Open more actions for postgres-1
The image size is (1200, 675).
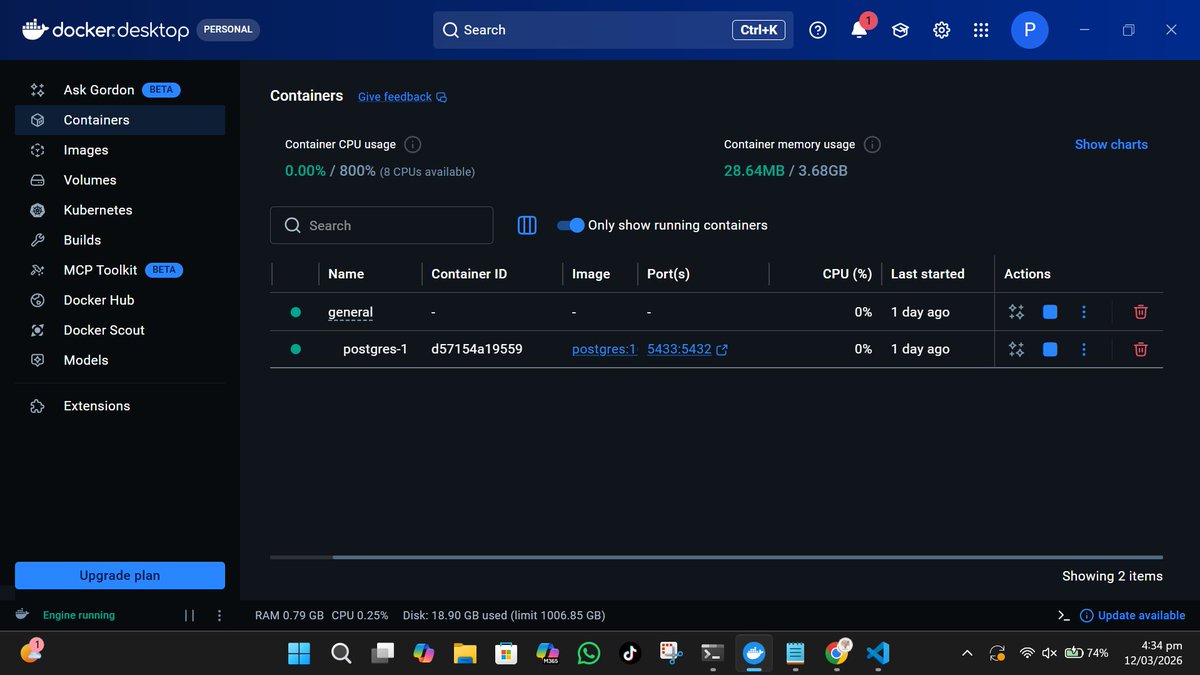pos(1084,349)
